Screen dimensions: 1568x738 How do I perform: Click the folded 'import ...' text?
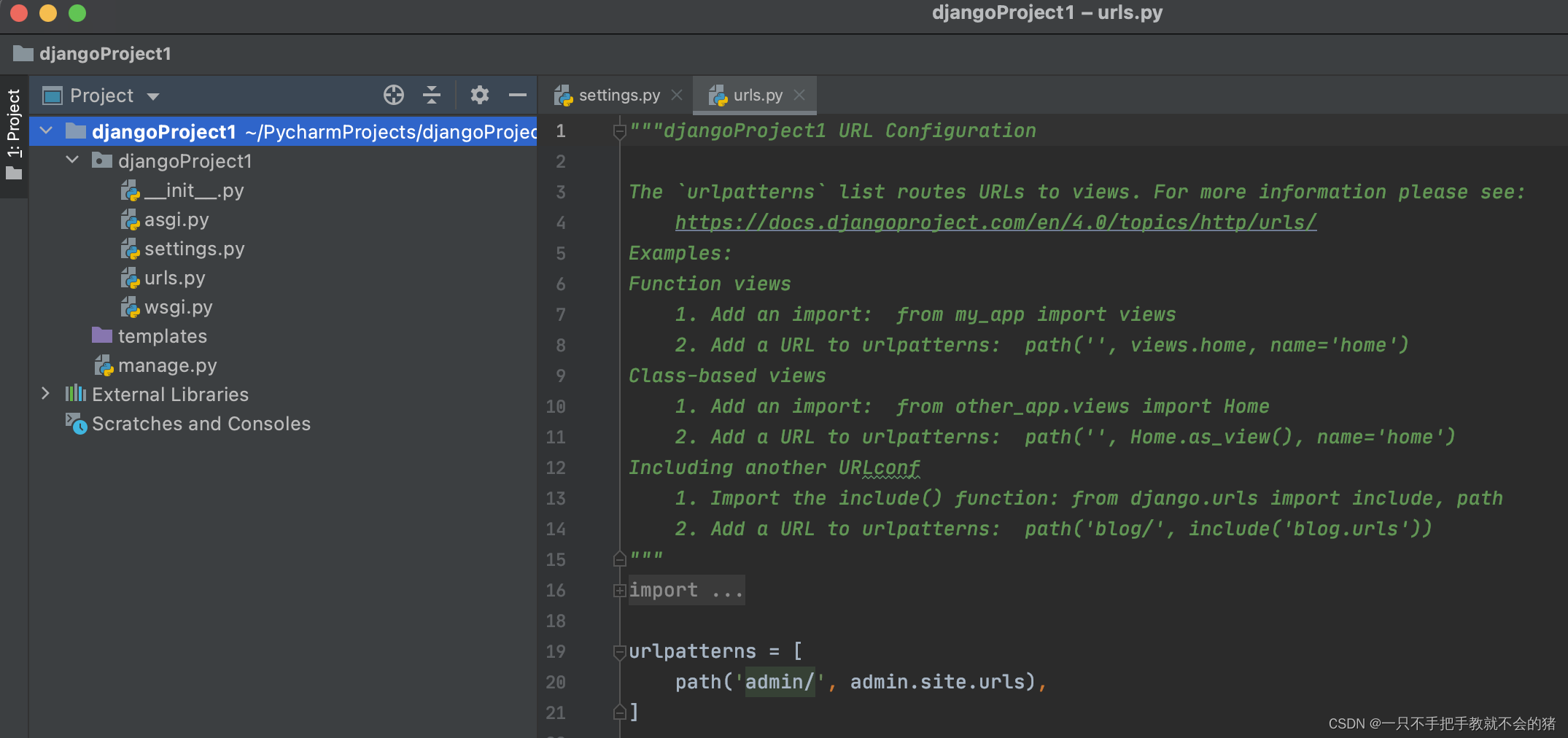click(x=686, y=590)
